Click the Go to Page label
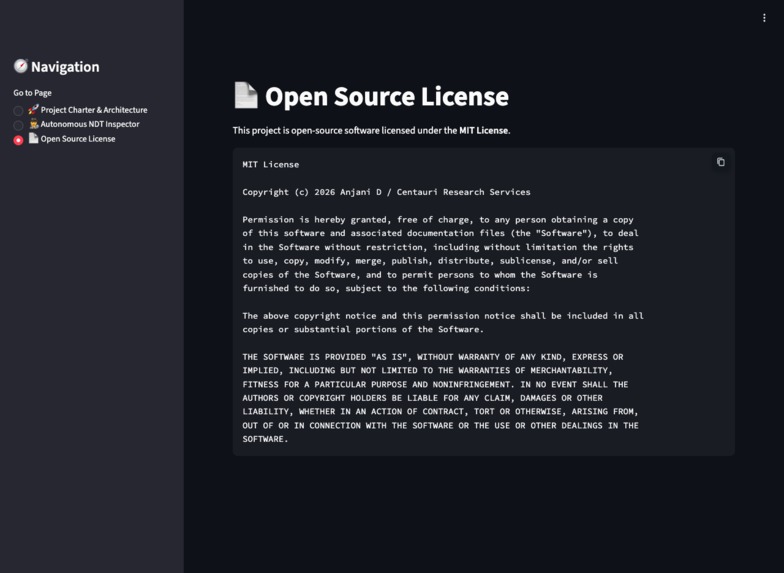Screen dimensions: 784x573 32,92
